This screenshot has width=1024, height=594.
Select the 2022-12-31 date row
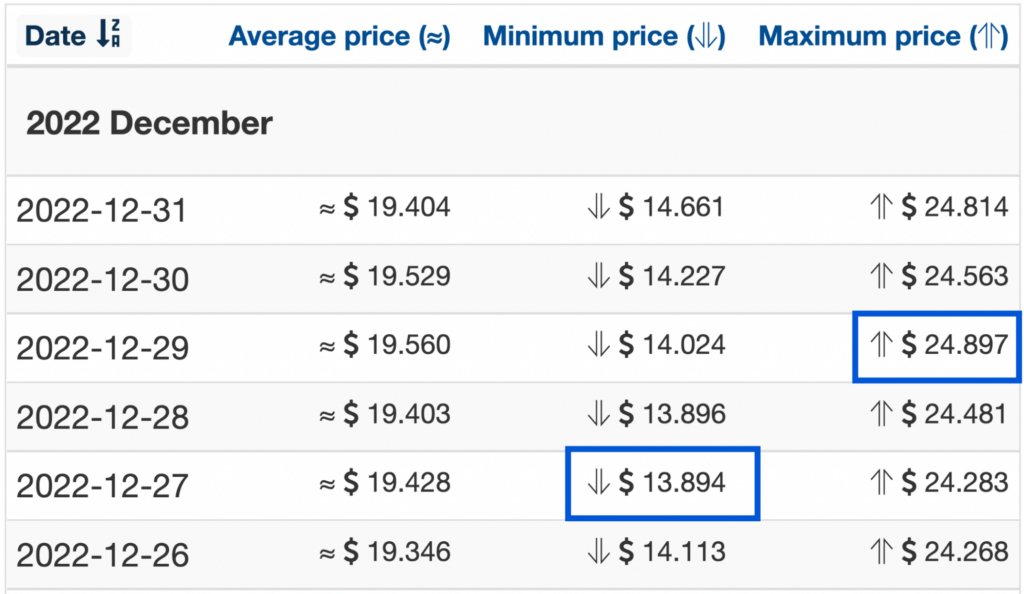tap(512, 210)
